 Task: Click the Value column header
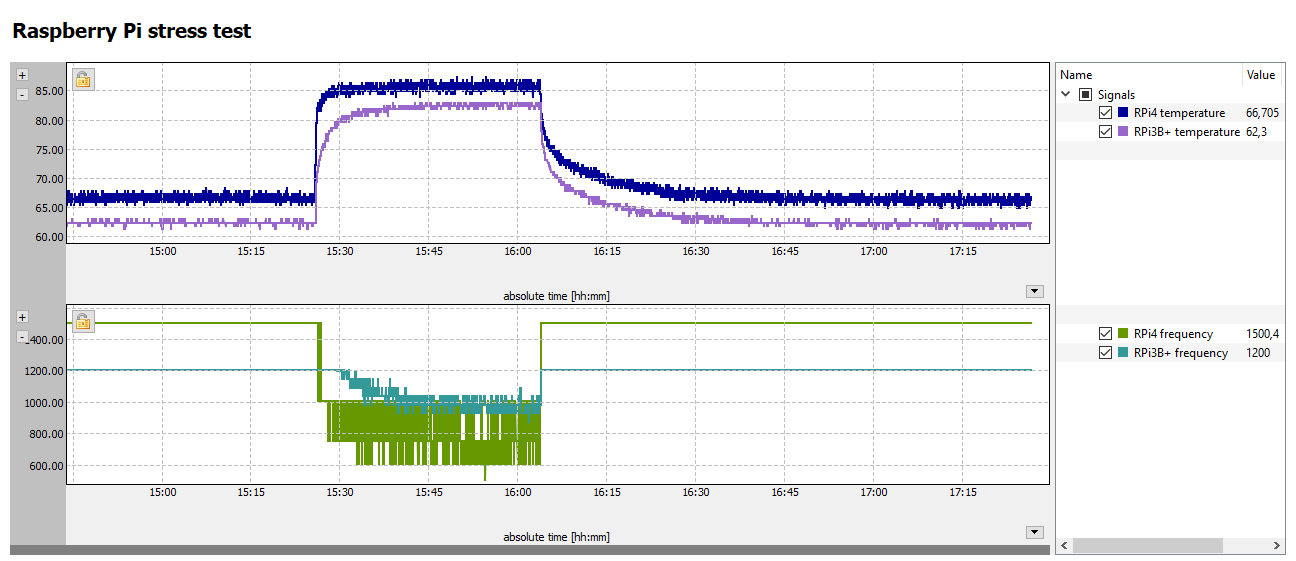tap(1263, 75)
